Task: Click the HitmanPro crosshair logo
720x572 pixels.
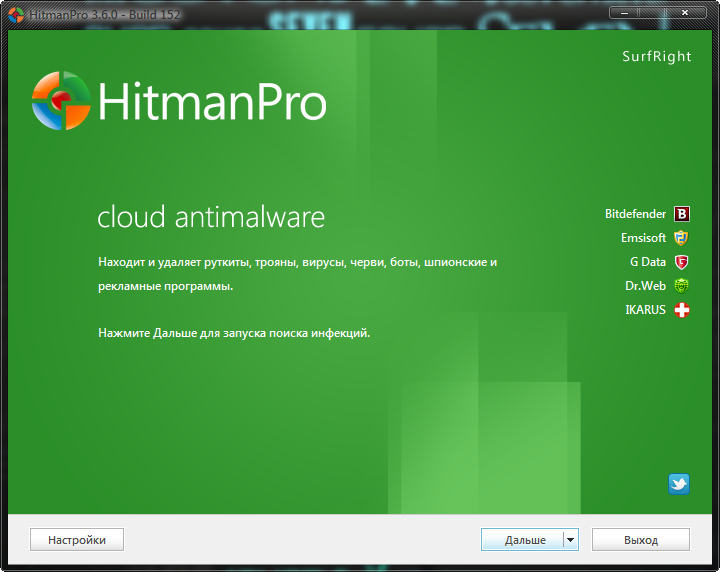Action: tap(61, 101)
